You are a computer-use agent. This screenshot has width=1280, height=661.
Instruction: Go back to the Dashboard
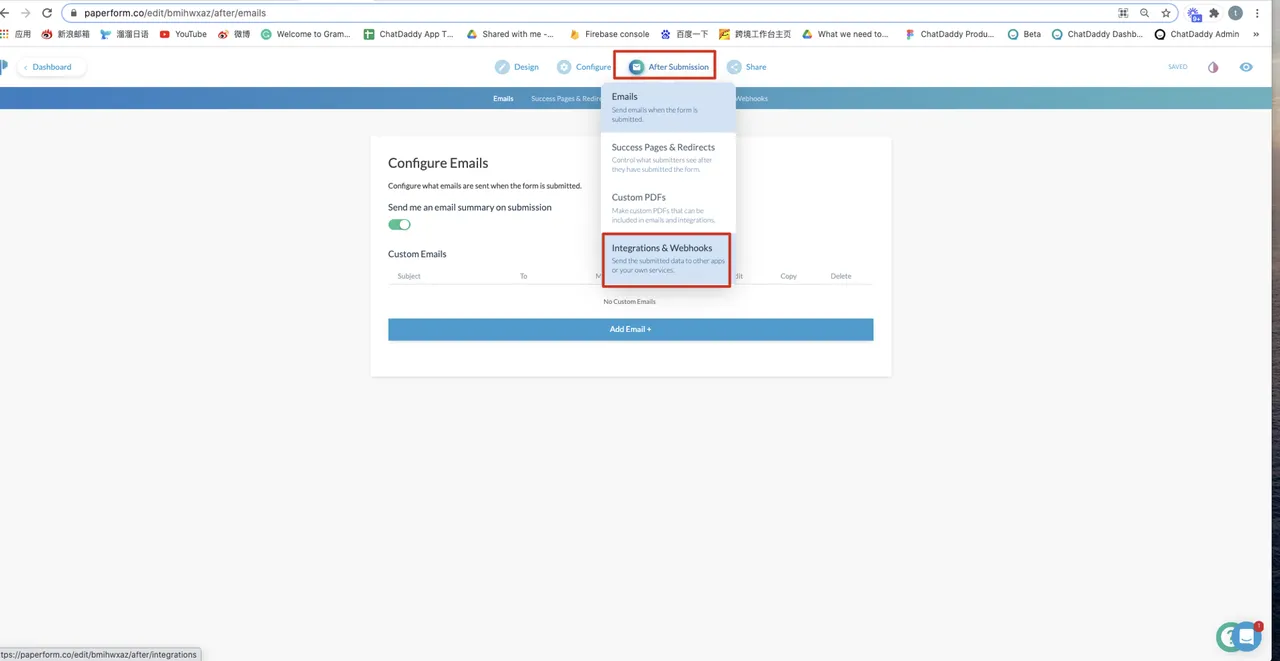click(x=50, y=67)
